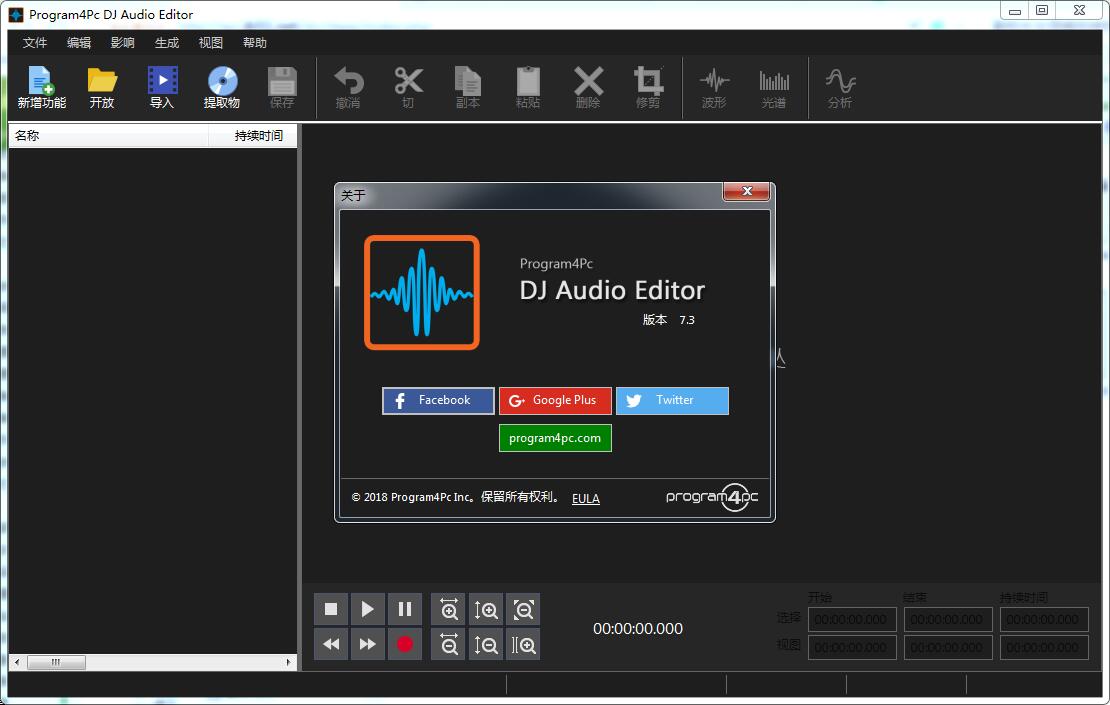This screenshot has height=705, width=1110.
Task: Open the 影响 effects menu
Action: coord(122,43)
